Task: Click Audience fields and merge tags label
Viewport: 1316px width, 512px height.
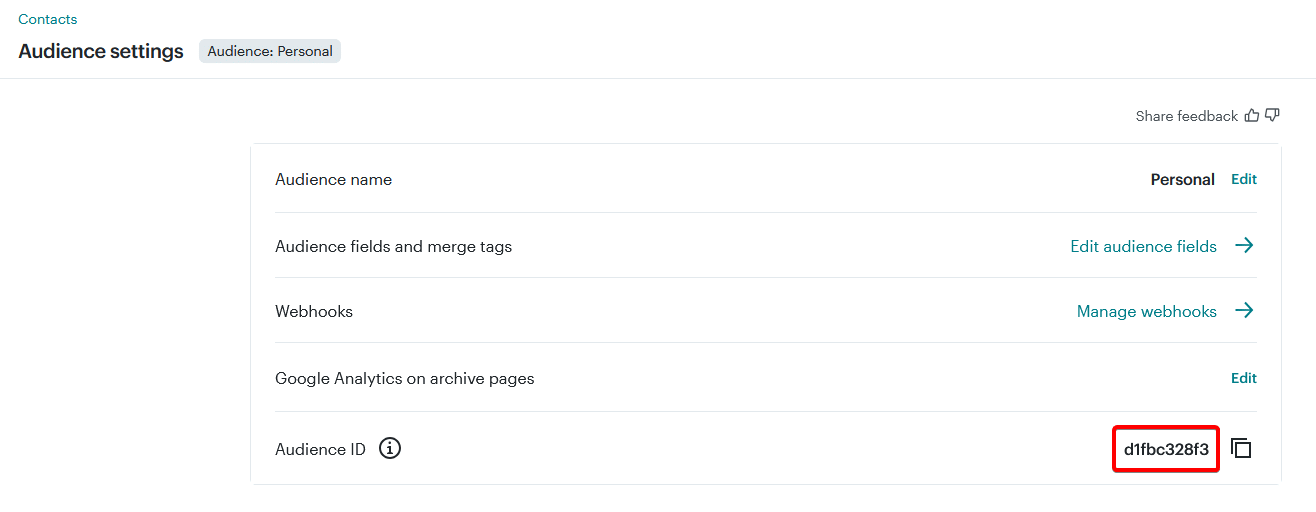Action: click(393, 246)
